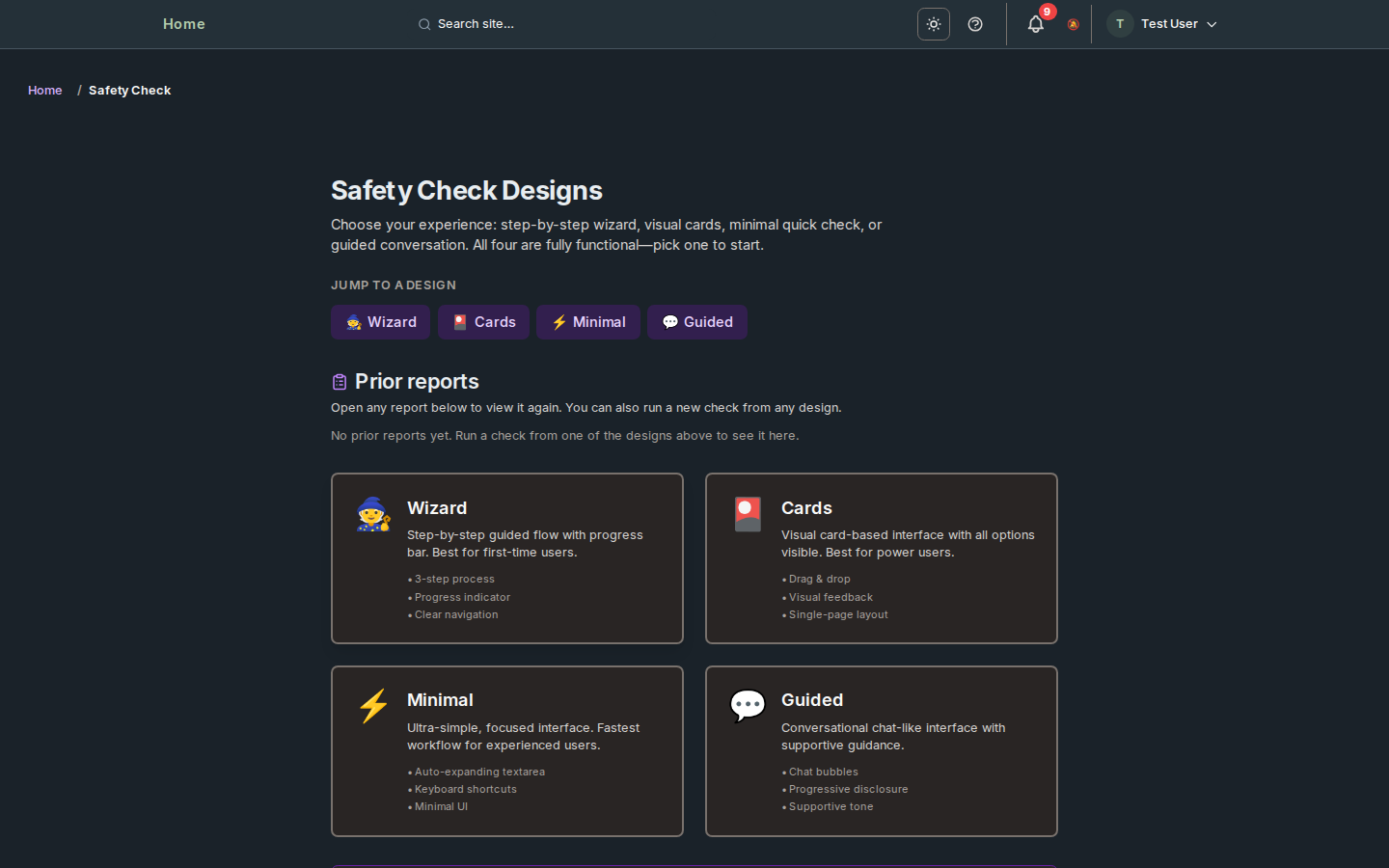
Task: Click the Test User avatar circle
Action: (x=1119, y=24)
